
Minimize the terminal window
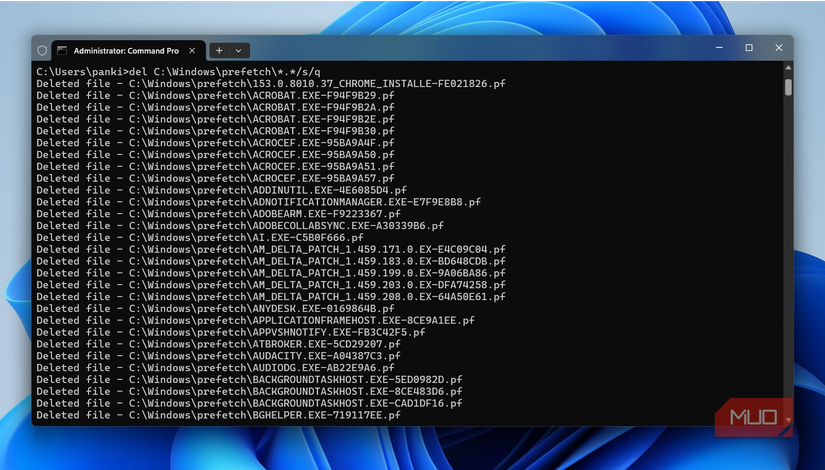click(719, 48)
